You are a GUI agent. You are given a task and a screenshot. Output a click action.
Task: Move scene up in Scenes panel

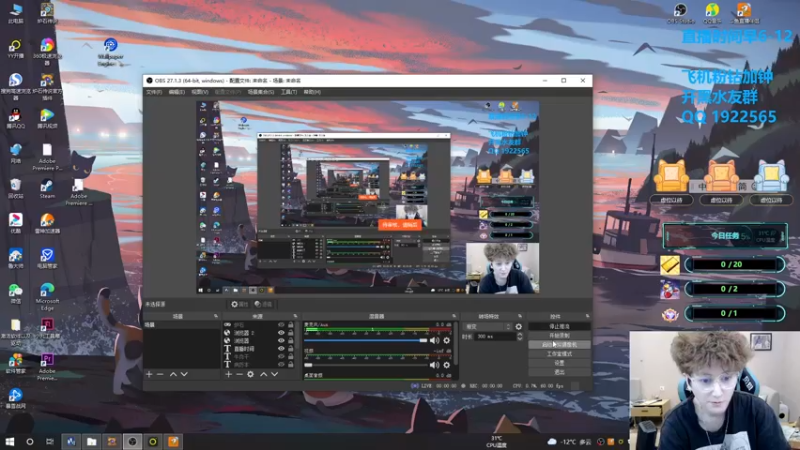[173, 374]
